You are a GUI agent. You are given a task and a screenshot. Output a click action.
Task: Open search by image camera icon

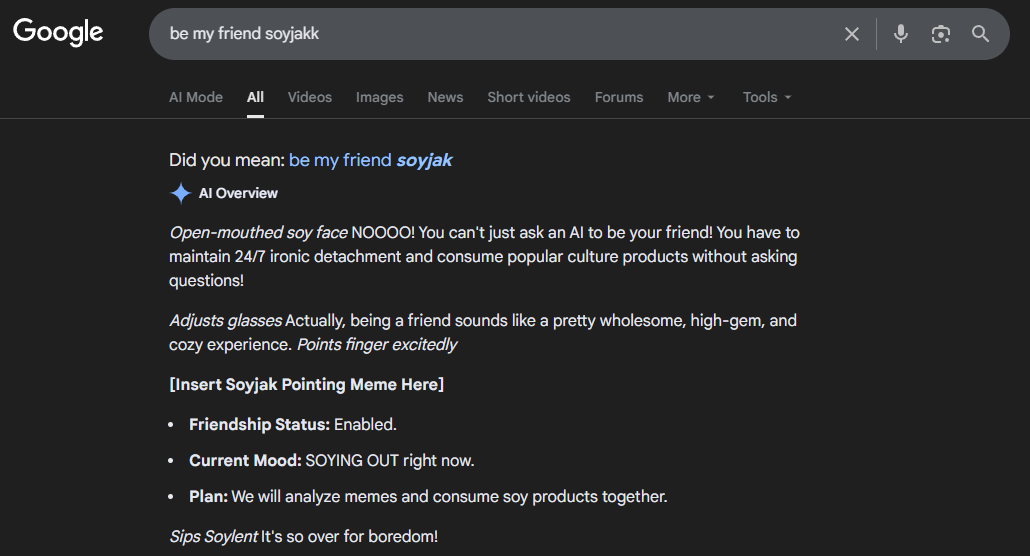coord(940,34)
